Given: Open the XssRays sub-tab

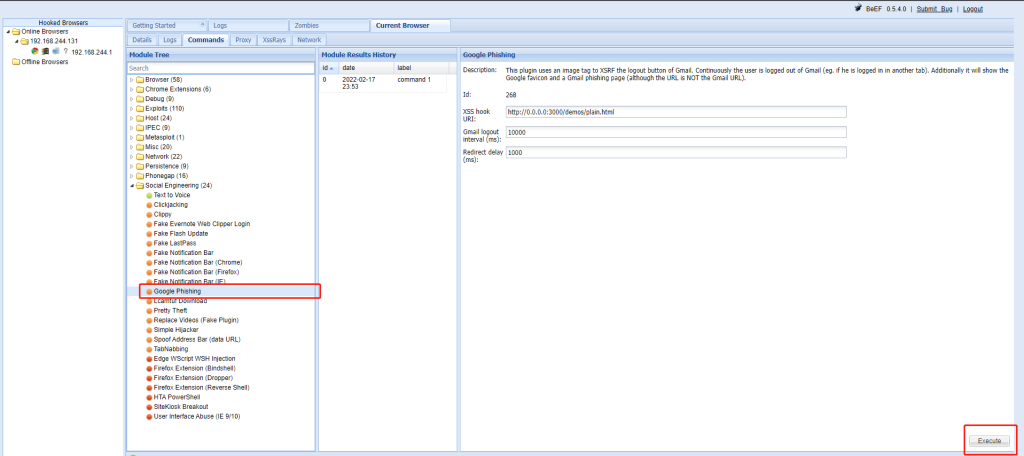Looking at the screenshot, I should tap(274, 40).
